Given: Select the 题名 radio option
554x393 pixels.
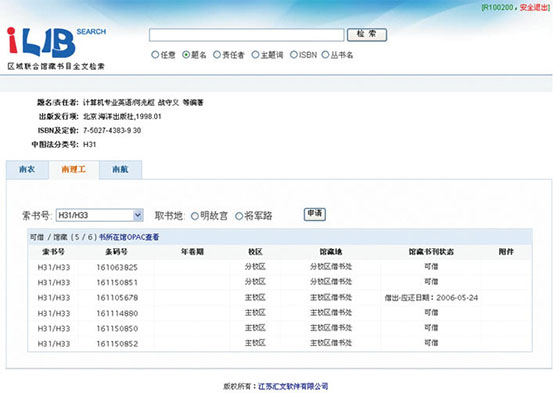Looking at the screenshot, I should coord(186,55).
